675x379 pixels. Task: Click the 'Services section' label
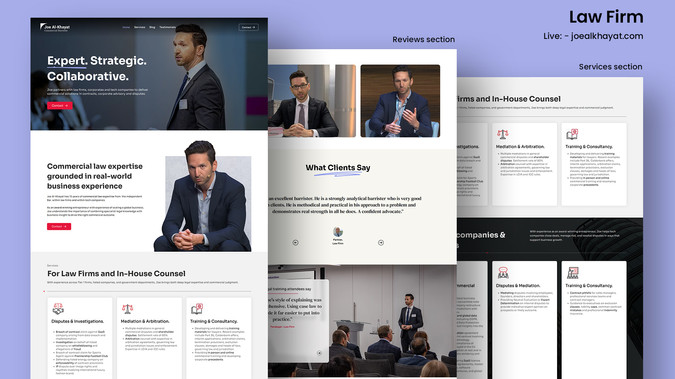(x=610, y=67)
